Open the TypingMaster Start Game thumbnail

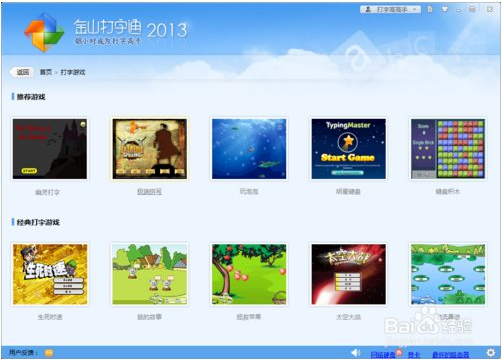[x=348, y=149]
